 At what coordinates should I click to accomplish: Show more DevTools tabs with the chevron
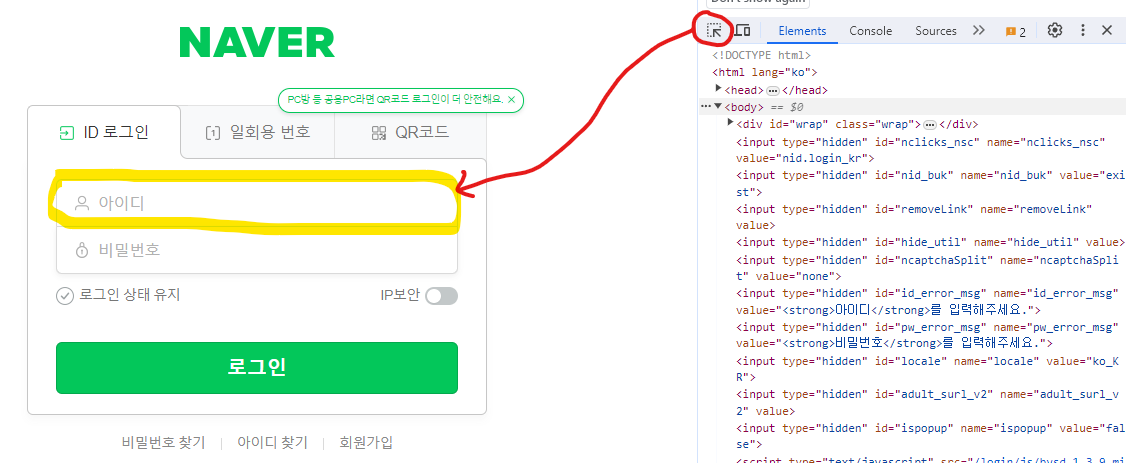pos(978,30)
